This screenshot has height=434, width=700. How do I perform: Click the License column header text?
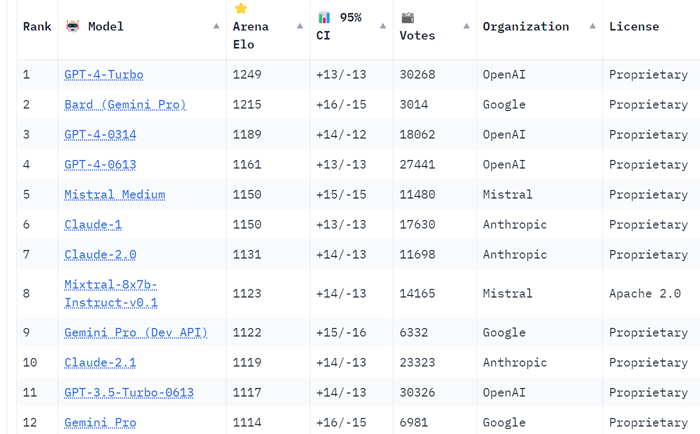pos(634,26)
